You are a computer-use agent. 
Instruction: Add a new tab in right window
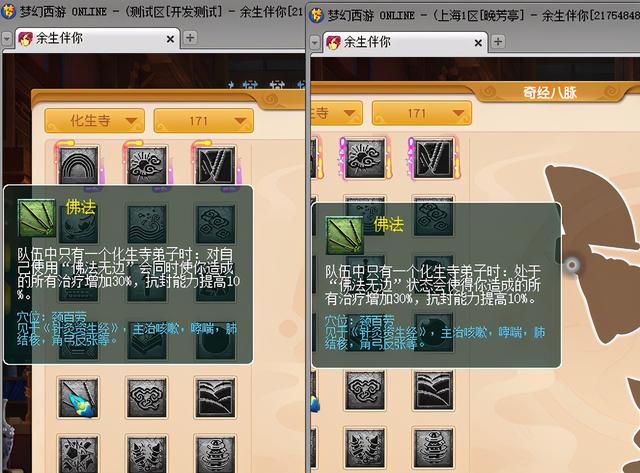pyautogui.click(x=498, y=41)
